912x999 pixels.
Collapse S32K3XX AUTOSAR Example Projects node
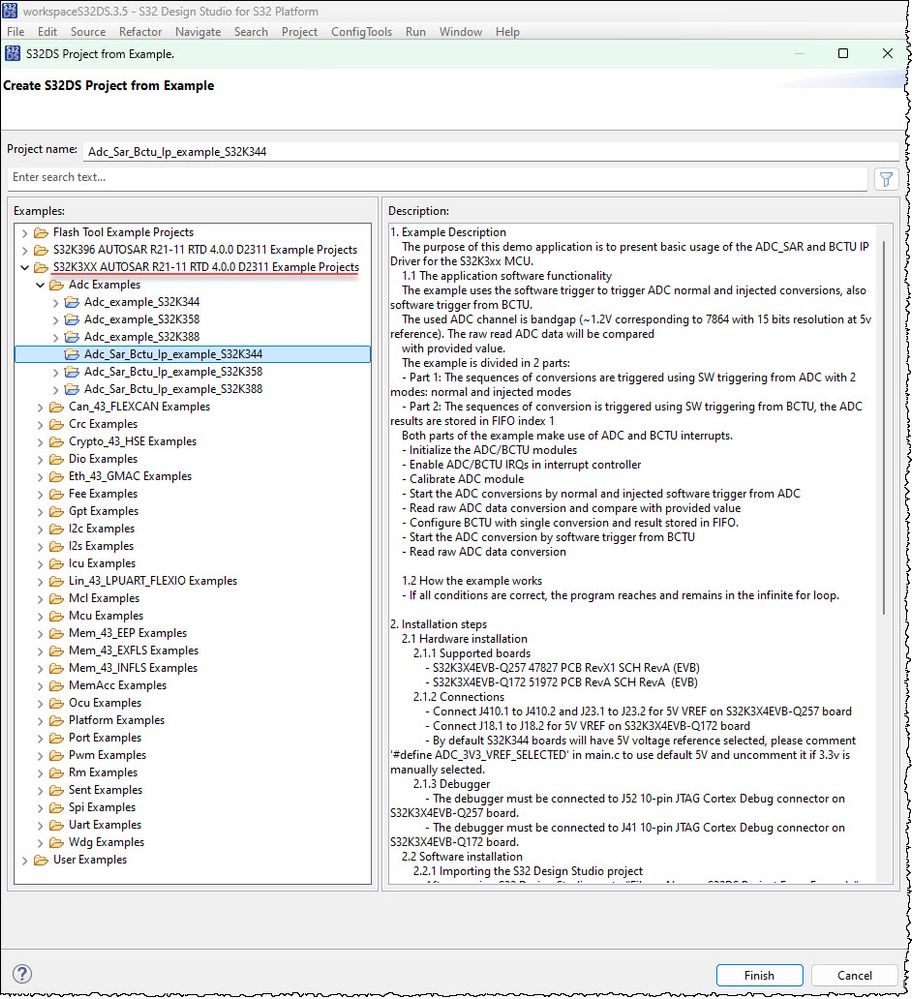(25, 268)
